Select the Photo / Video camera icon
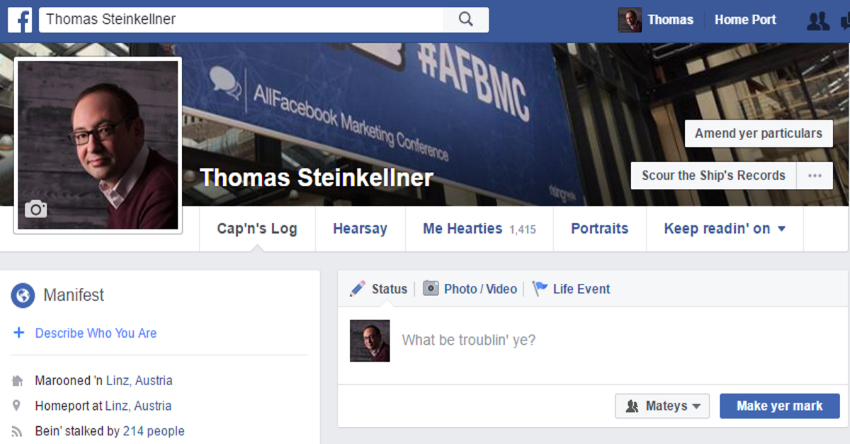This screenshot has width=850, height=444. pos(431,289)
